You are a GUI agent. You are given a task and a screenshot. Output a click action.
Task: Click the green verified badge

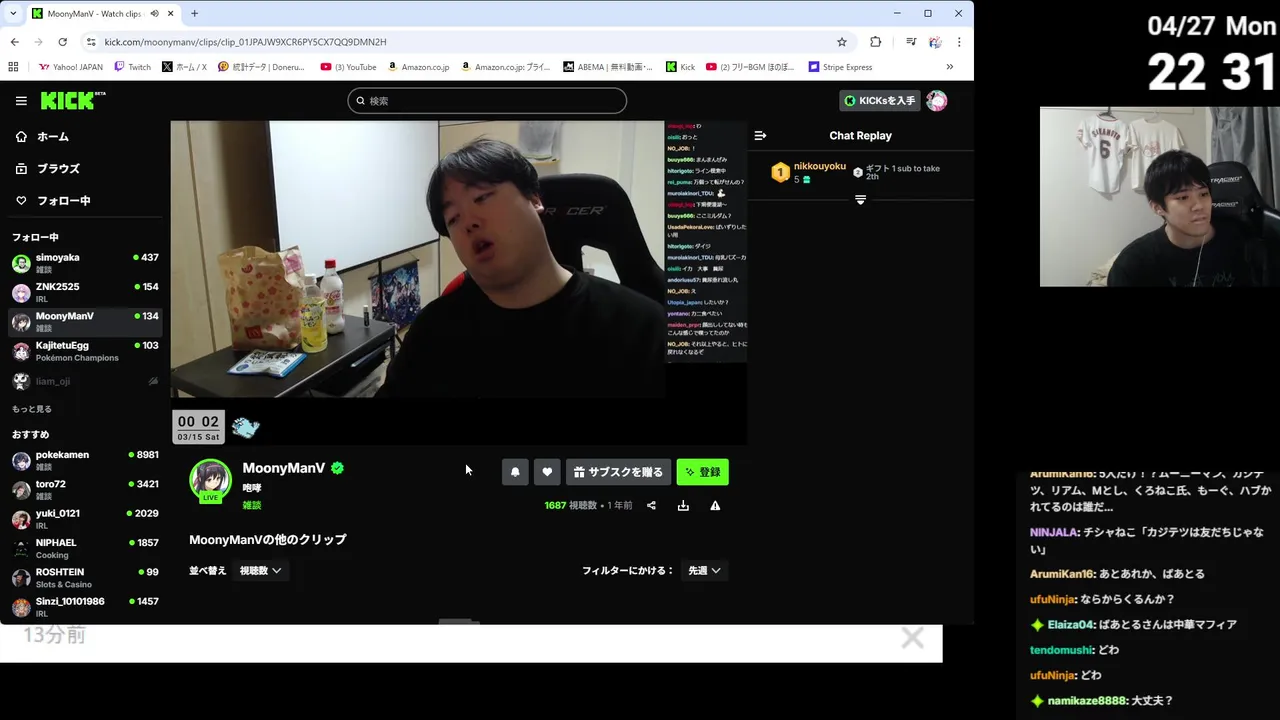[x=338, y=468]
